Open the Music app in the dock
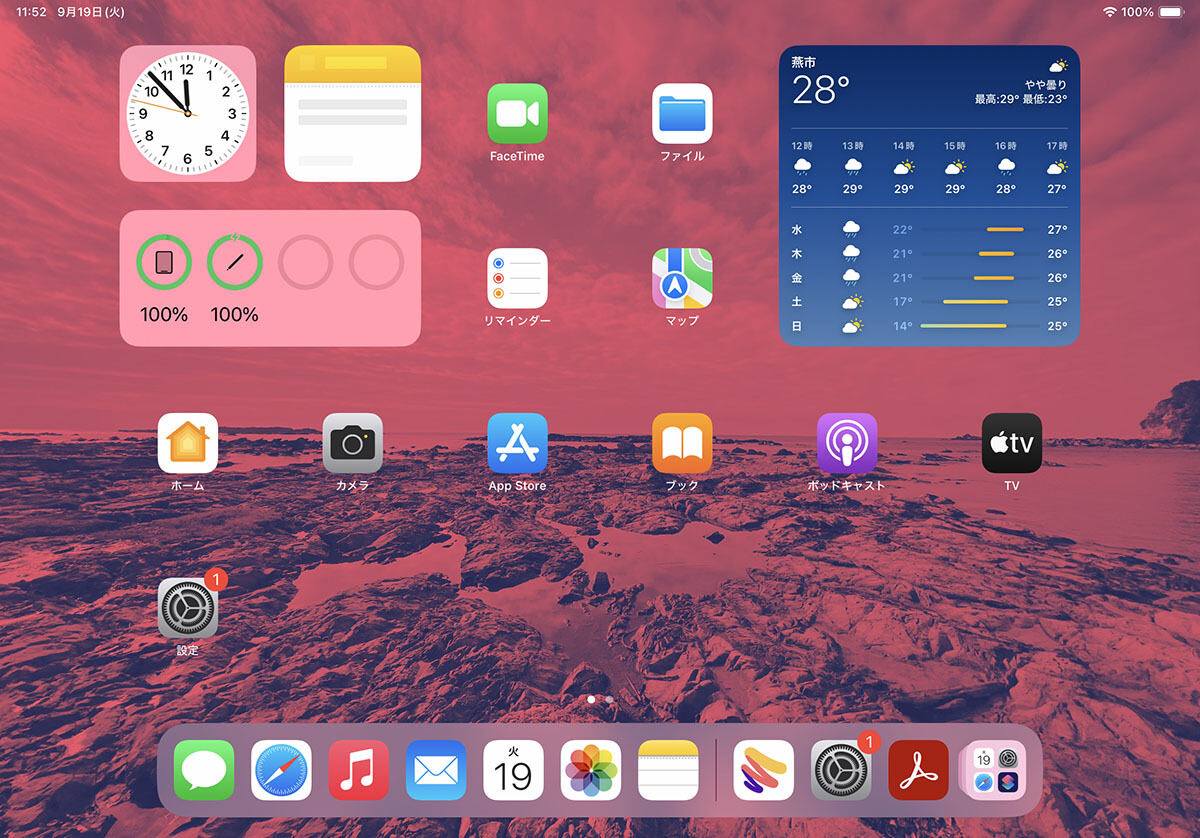The image size is (1200, 838). 358,770
